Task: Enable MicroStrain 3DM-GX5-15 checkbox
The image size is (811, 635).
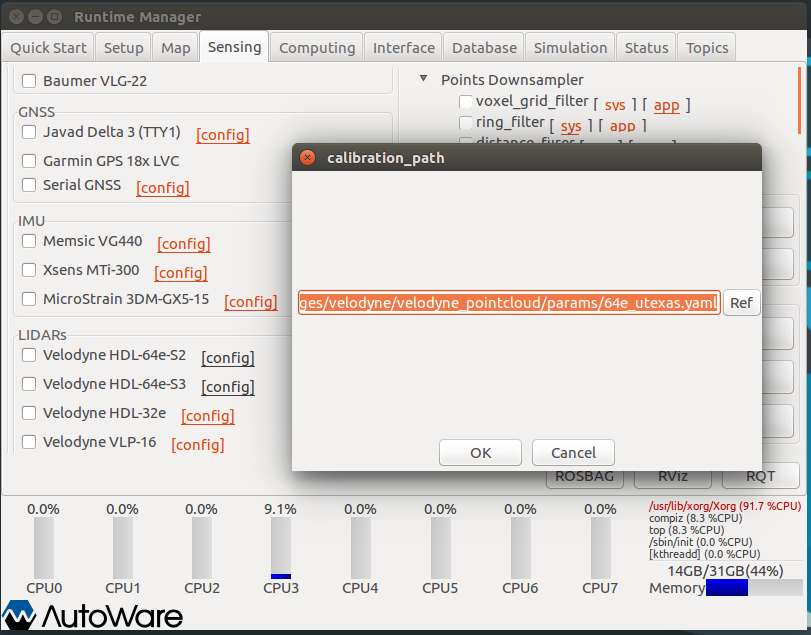Action: click(29, 299)
